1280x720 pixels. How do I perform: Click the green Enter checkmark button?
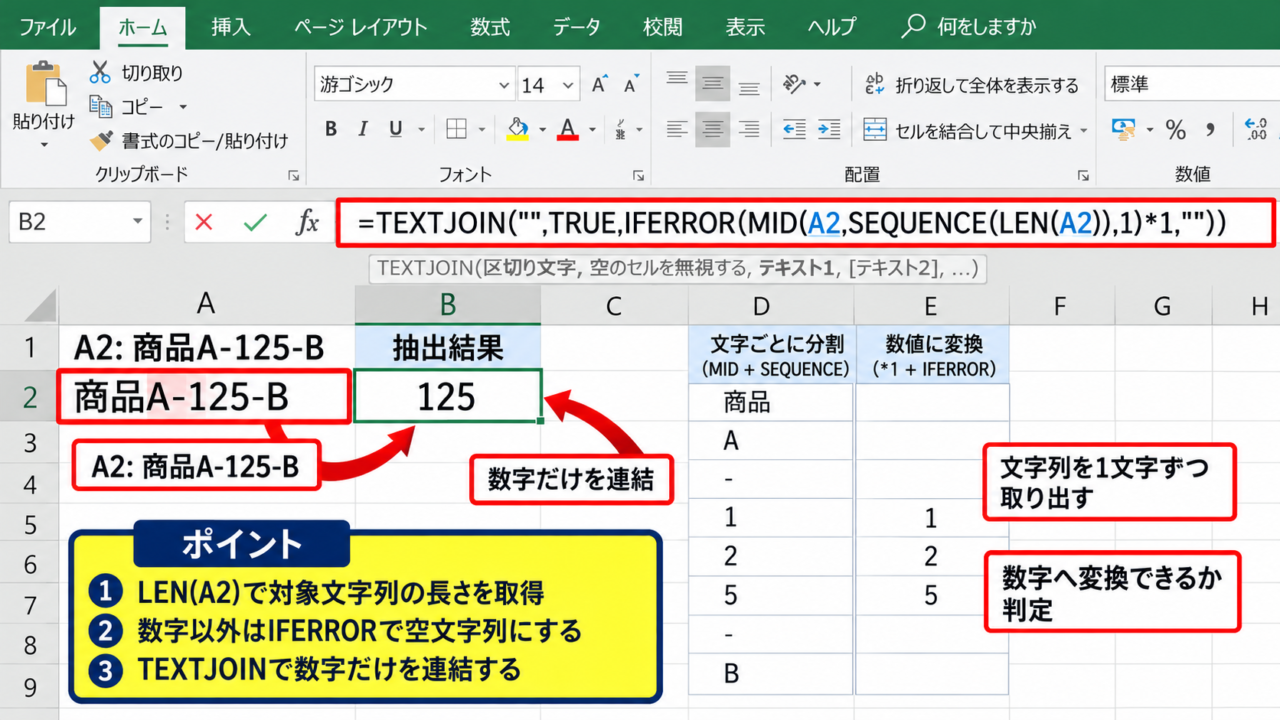256,222
